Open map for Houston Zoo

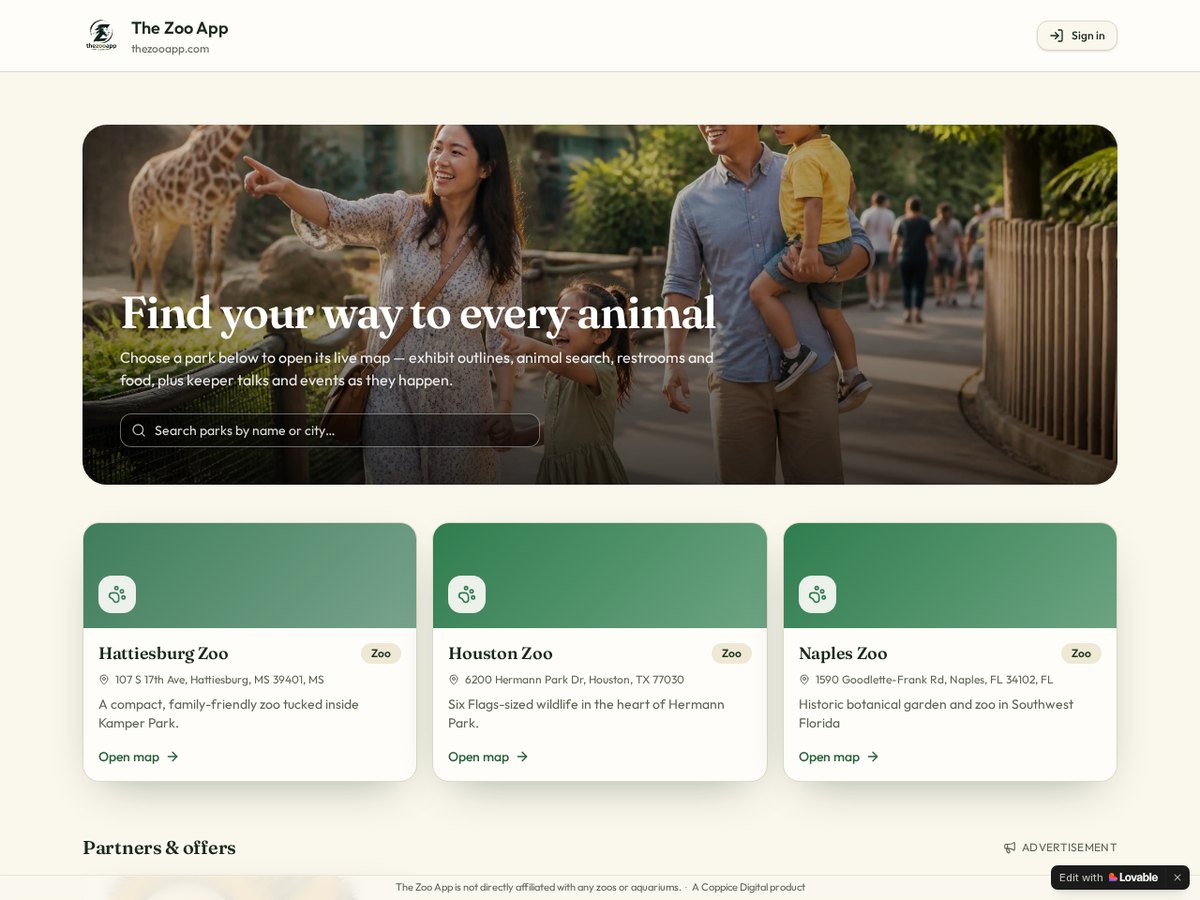[488, 757]
